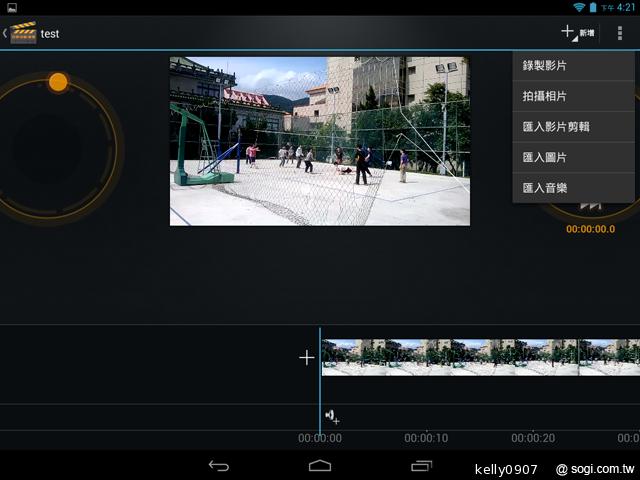Click the test project title
Image resolution: width=640 pixels, height=480 pixels.
tap(50, 34)
